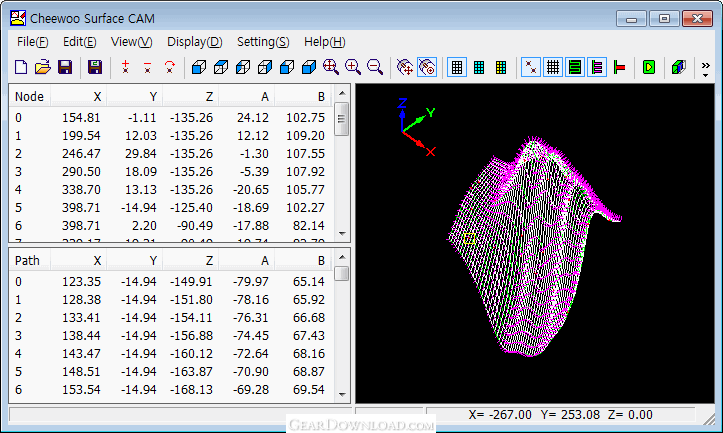Toggle the mouse rotate mode icon
The width and height of the screenshot is (723, 433).
click(x=427, y=67)
